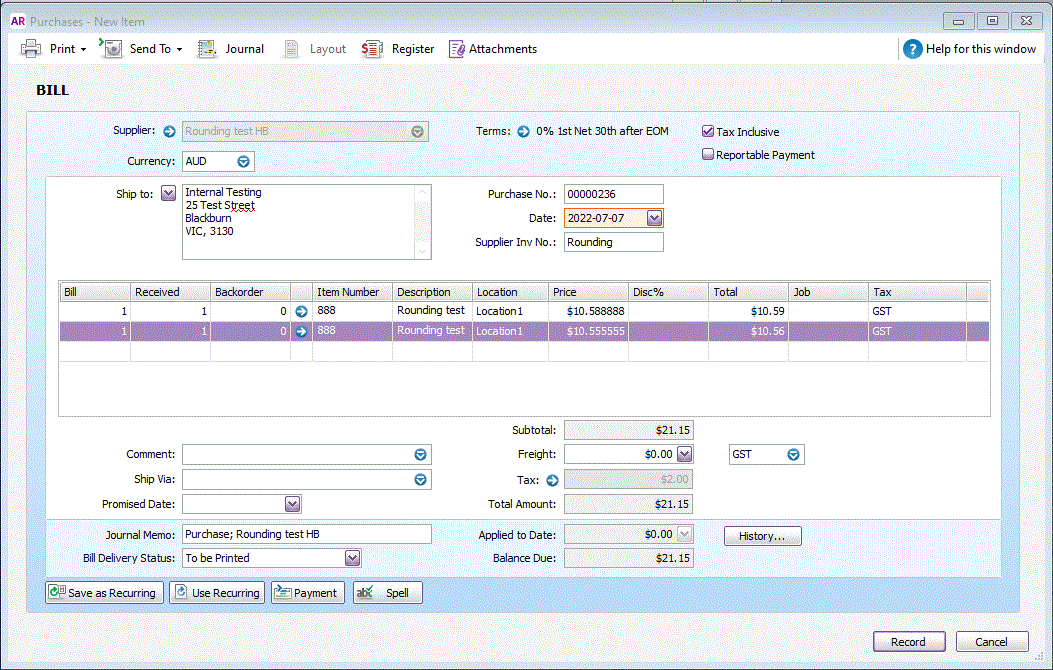Click the Layout toolbar label
The width and height of the screenshot is (1053, 670).
328,49
